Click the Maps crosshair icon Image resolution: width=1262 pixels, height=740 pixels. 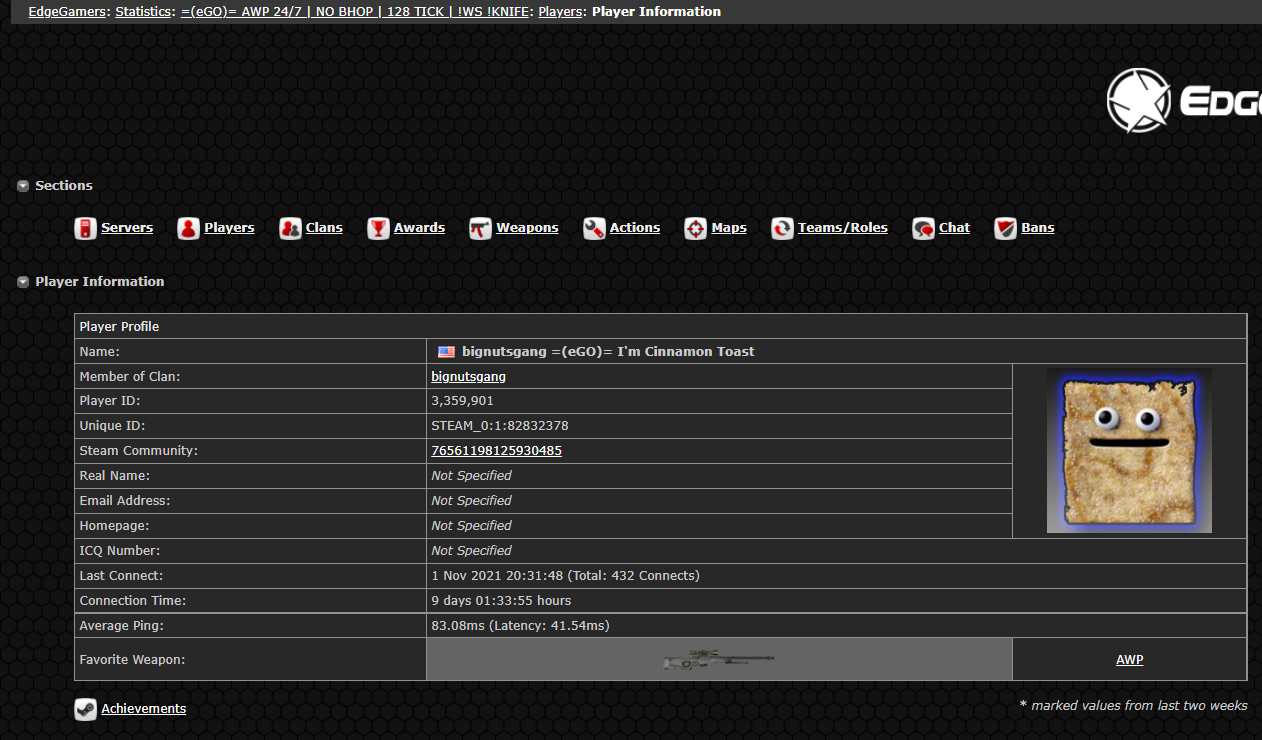(x=696, y=228)
